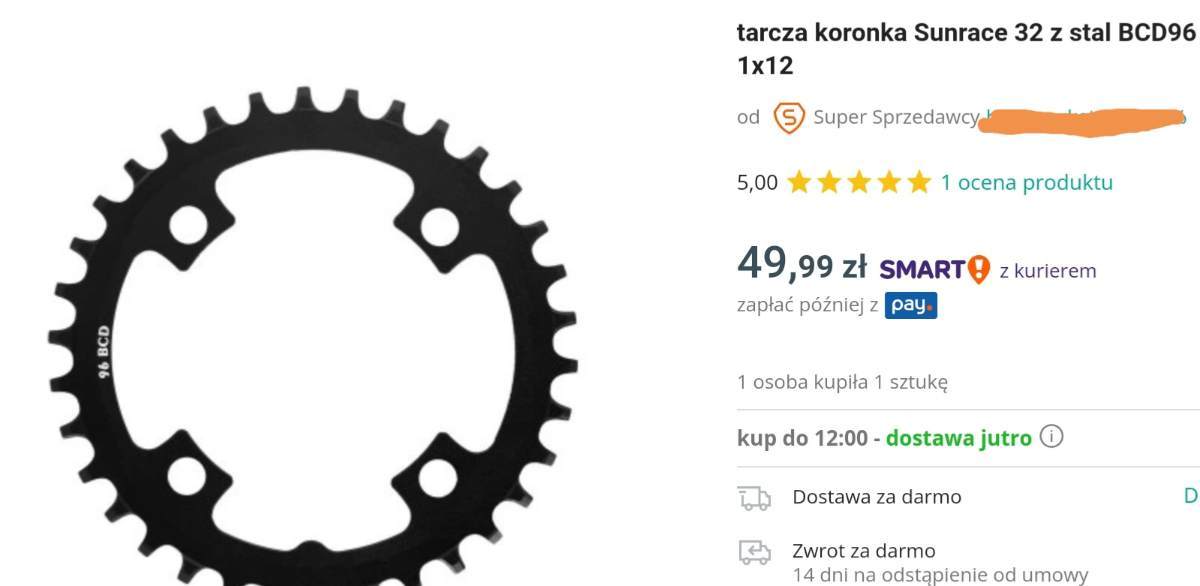Click the 5,00 rating score
This screenshot has width=1200, height=586.
click(x=757, y=182)
